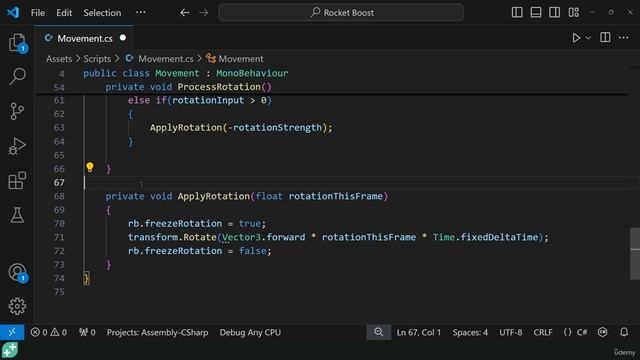Open the Manage gear menu
The image size is (640, 360).
17,306
